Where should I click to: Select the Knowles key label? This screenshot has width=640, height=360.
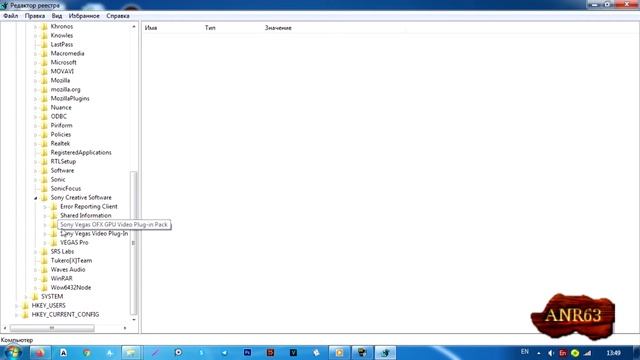(x=62, y=36)
